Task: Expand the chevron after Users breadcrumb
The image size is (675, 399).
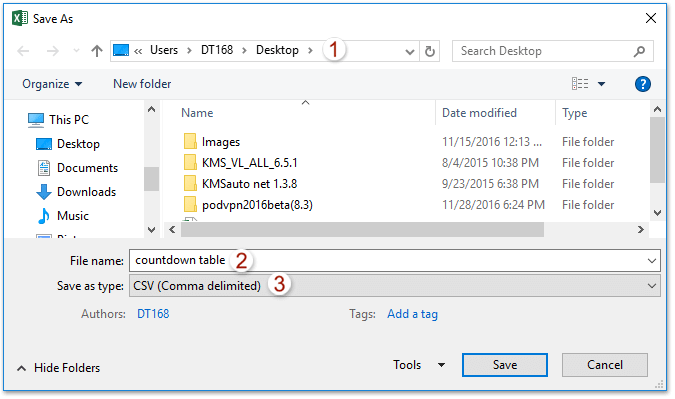Action: tap(189, 50)
